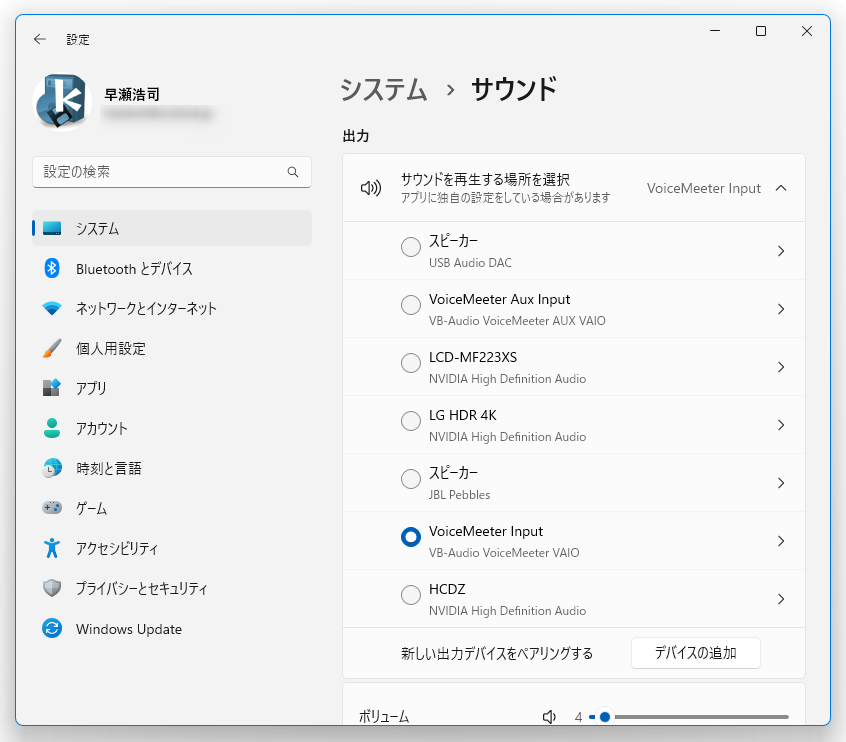846x742 pixels.
Task: Click the user name 早瀬浩司
Action: pos(132,94)
